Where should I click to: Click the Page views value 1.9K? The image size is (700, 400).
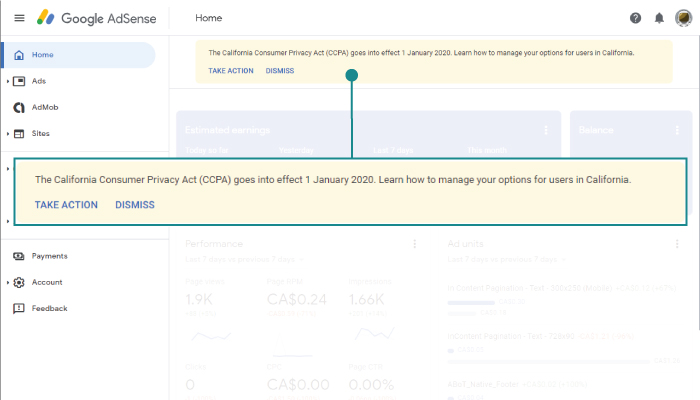199,299
